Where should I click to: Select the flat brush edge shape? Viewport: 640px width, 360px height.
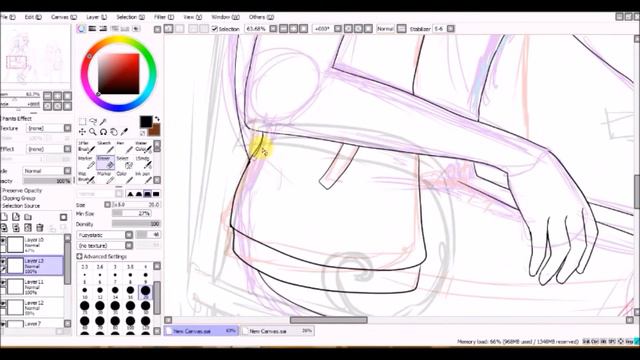click(x=156, y=194)
